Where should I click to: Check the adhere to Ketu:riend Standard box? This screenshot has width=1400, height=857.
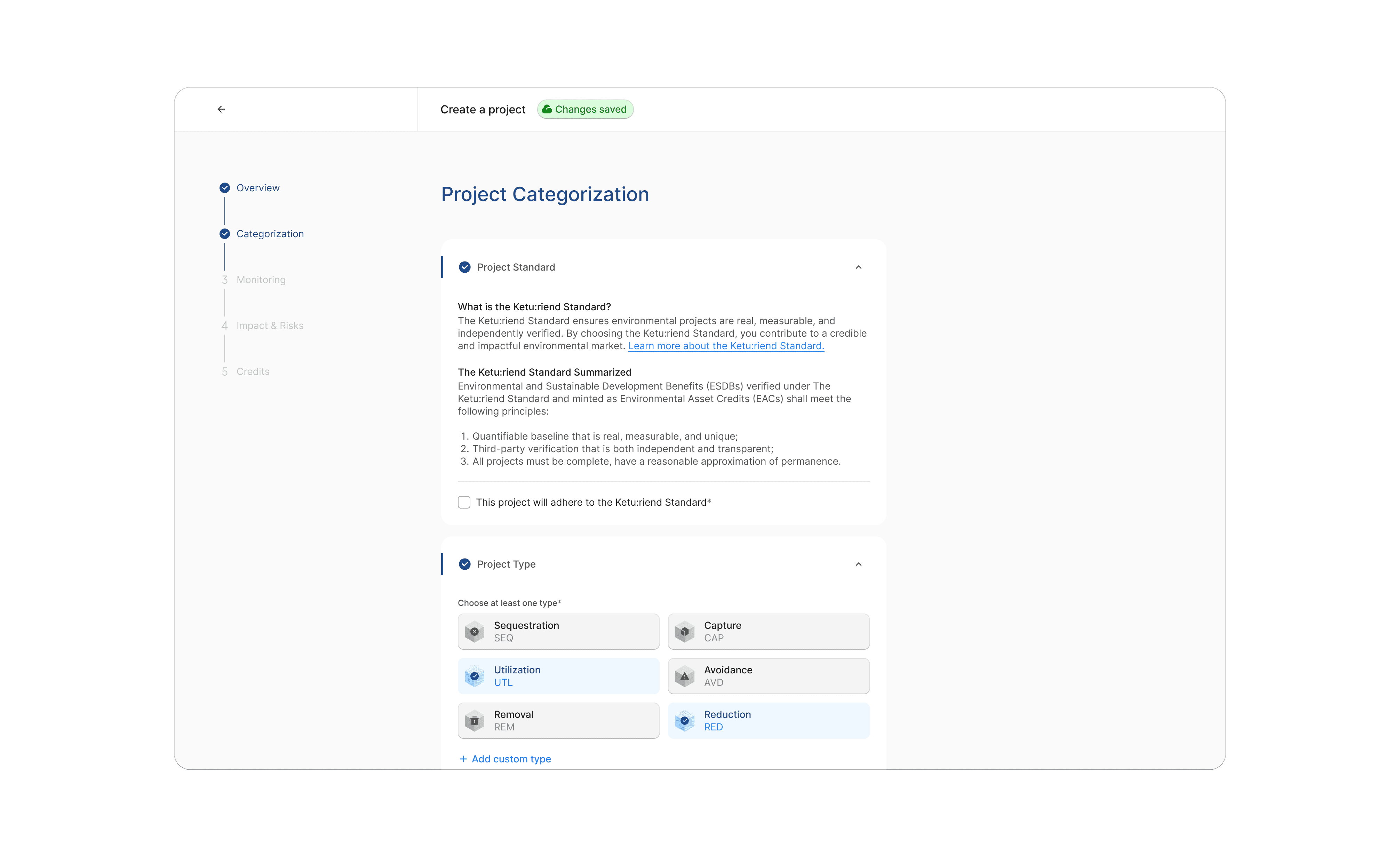pyautogui.click(x=464, y=502)
